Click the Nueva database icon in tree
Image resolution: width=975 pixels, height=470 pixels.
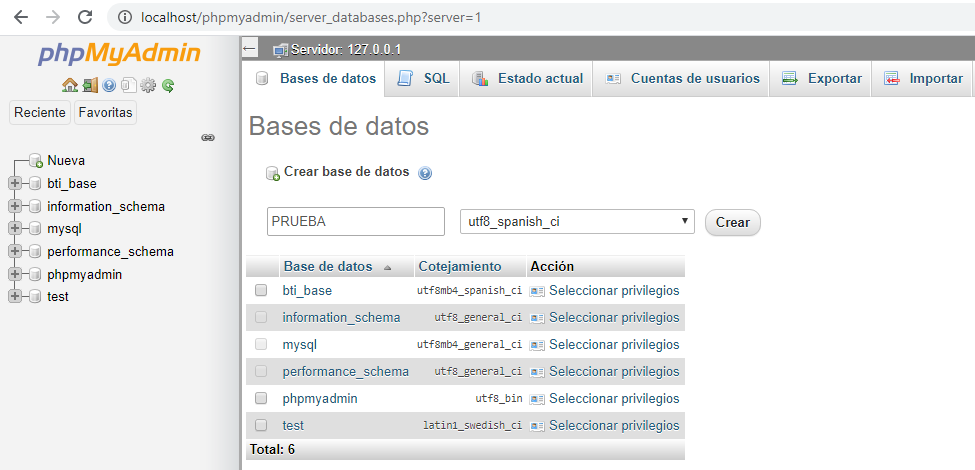(36, 161)
